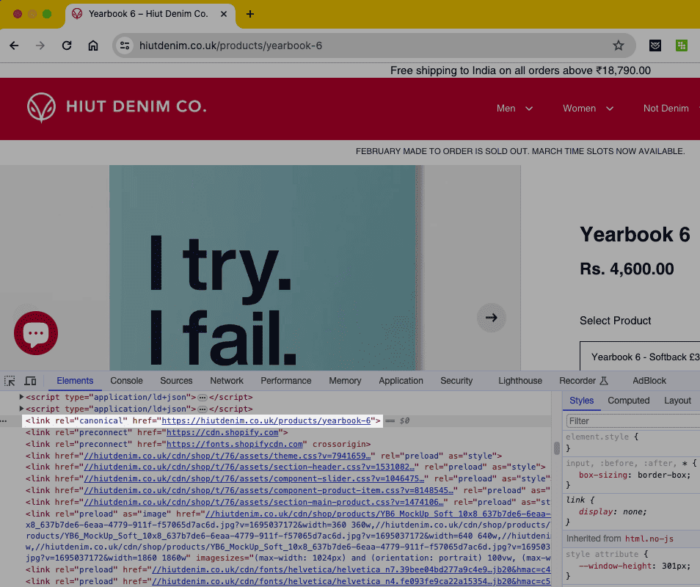The width and height of the screenshot is (700, 587).
Task: Open the browser home page
Action: (93, 46)
